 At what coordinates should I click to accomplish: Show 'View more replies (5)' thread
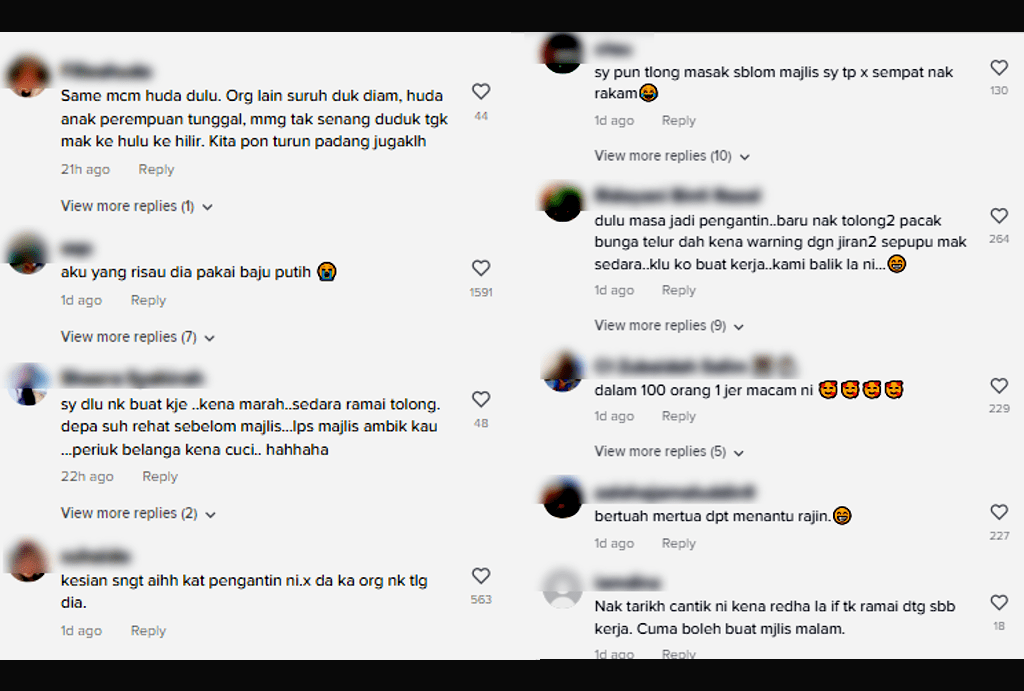coord(669,451)
